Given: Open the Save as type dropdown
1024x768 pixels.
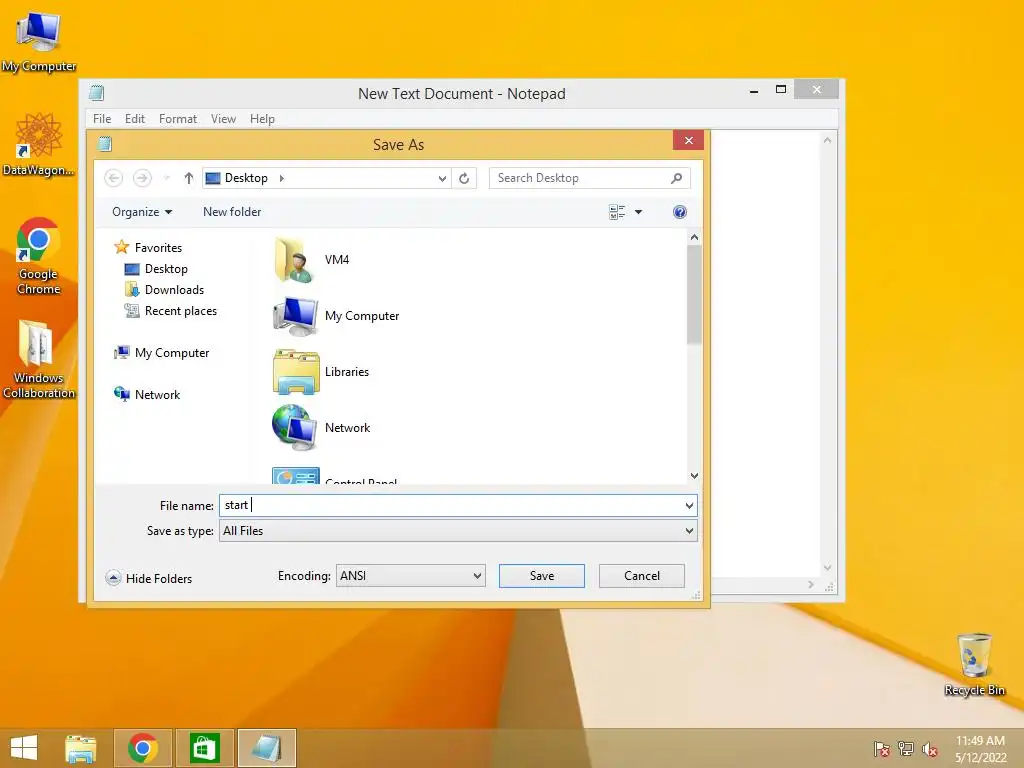Looking at the screenshot, I should pos(458,531).
